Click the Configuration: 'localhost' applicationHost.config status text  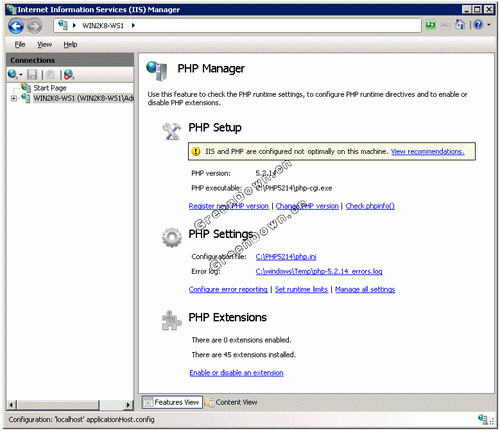(x=81, y=419)
